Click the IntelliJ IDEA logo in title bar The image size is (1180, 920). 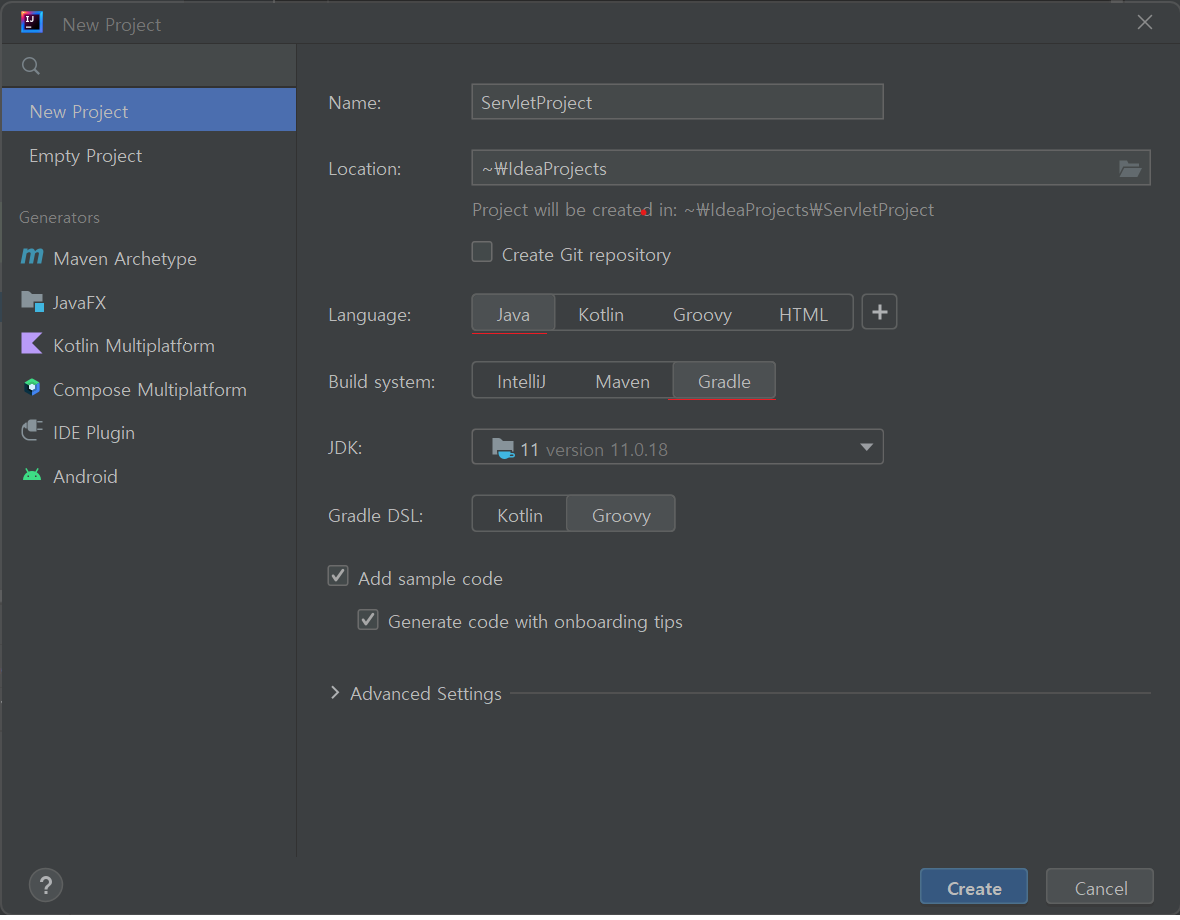(x=32, y=23)
